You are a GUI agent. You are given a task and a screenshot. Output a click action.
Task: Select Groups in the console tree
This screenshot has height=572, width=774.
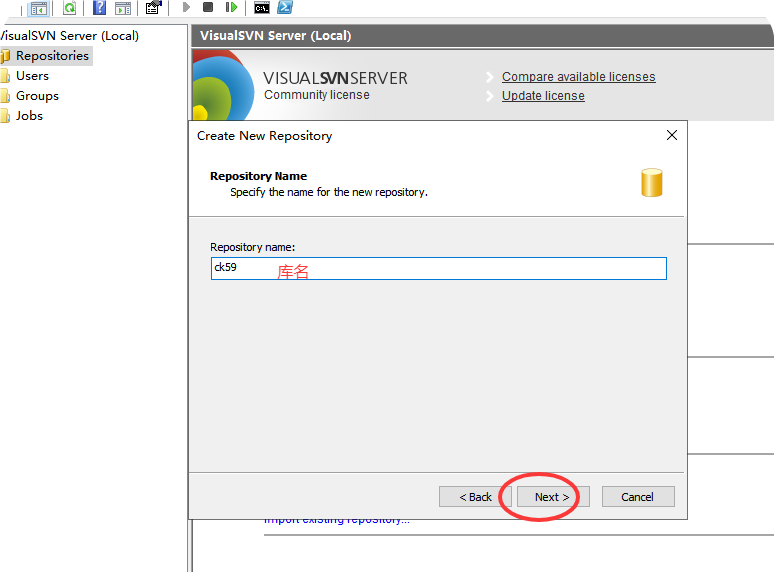point(38,96)
